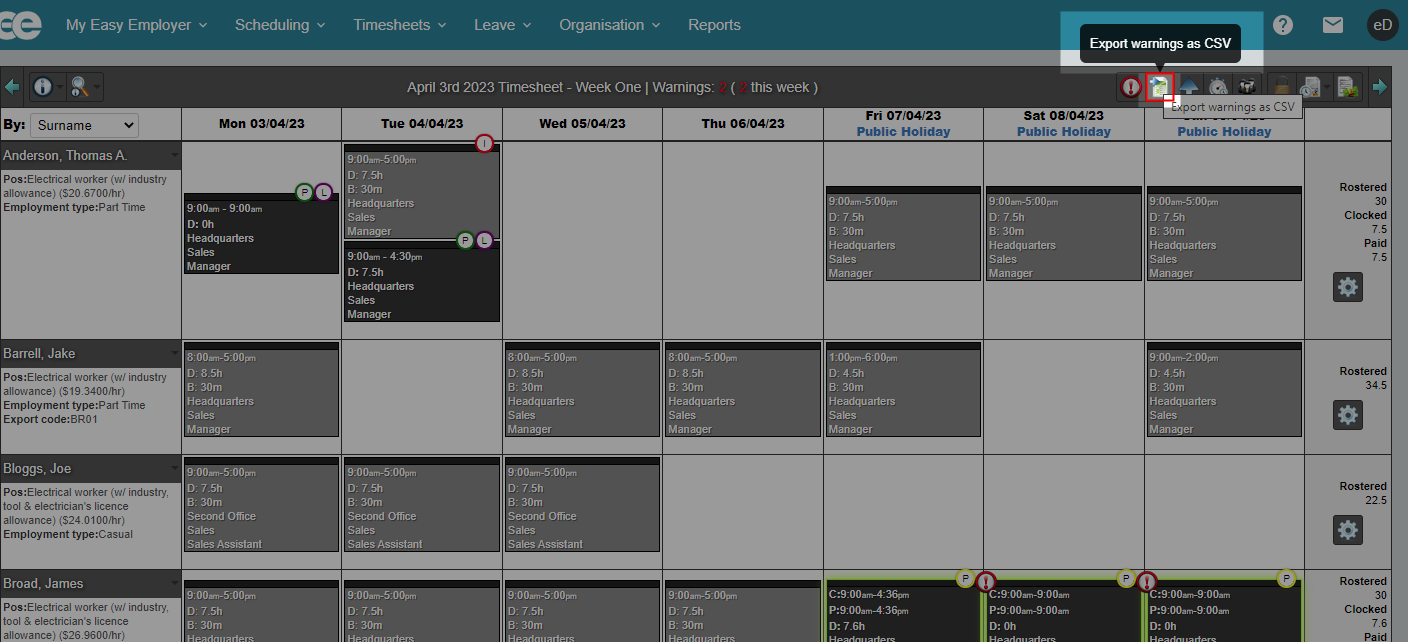Viewport: 1408px width, 642px height.
Task: Click the document with clock toolbar icon
Action: [1309, 87]
